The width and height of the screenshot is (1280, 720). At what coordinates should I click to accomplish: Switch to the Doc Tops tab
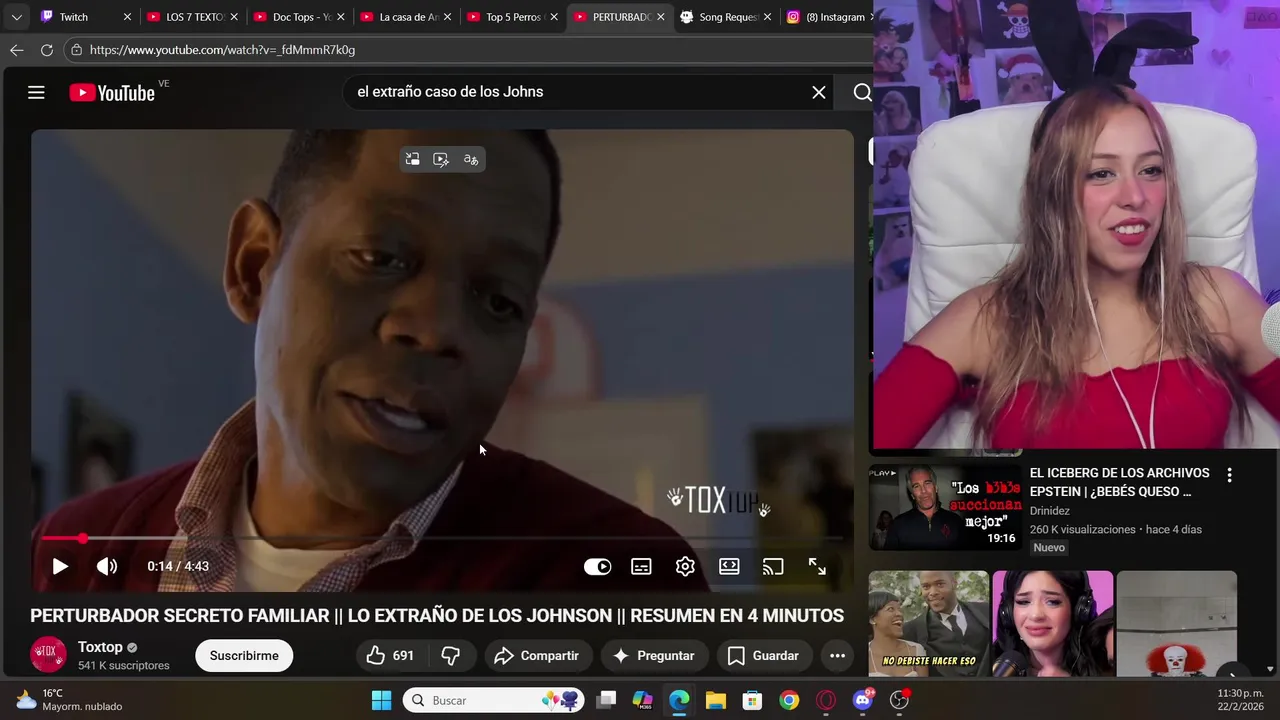click(299, 17)
